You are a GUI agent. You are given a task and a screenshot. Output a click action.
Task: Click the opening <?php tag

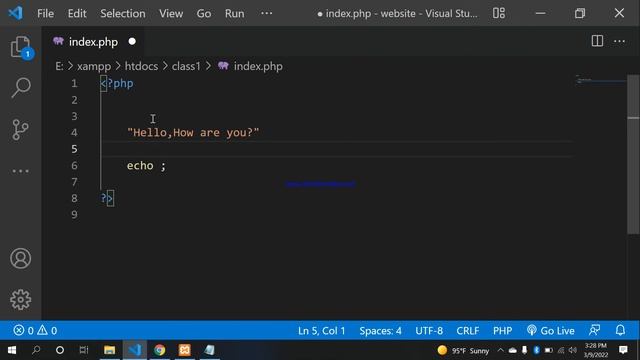point(117,83)
